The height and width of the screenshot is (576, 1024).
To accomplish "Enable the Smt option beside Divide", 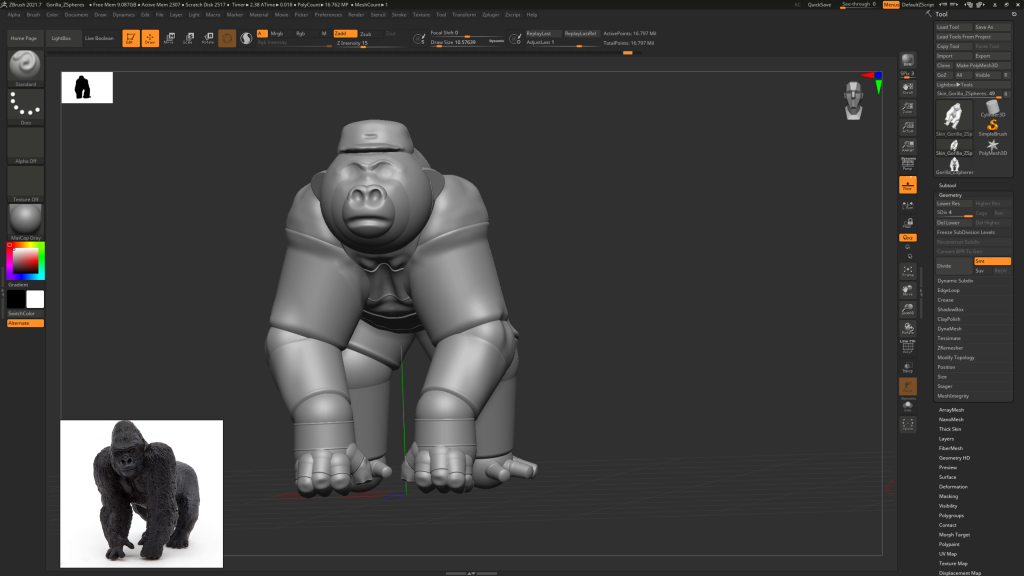I will point(992,261).
